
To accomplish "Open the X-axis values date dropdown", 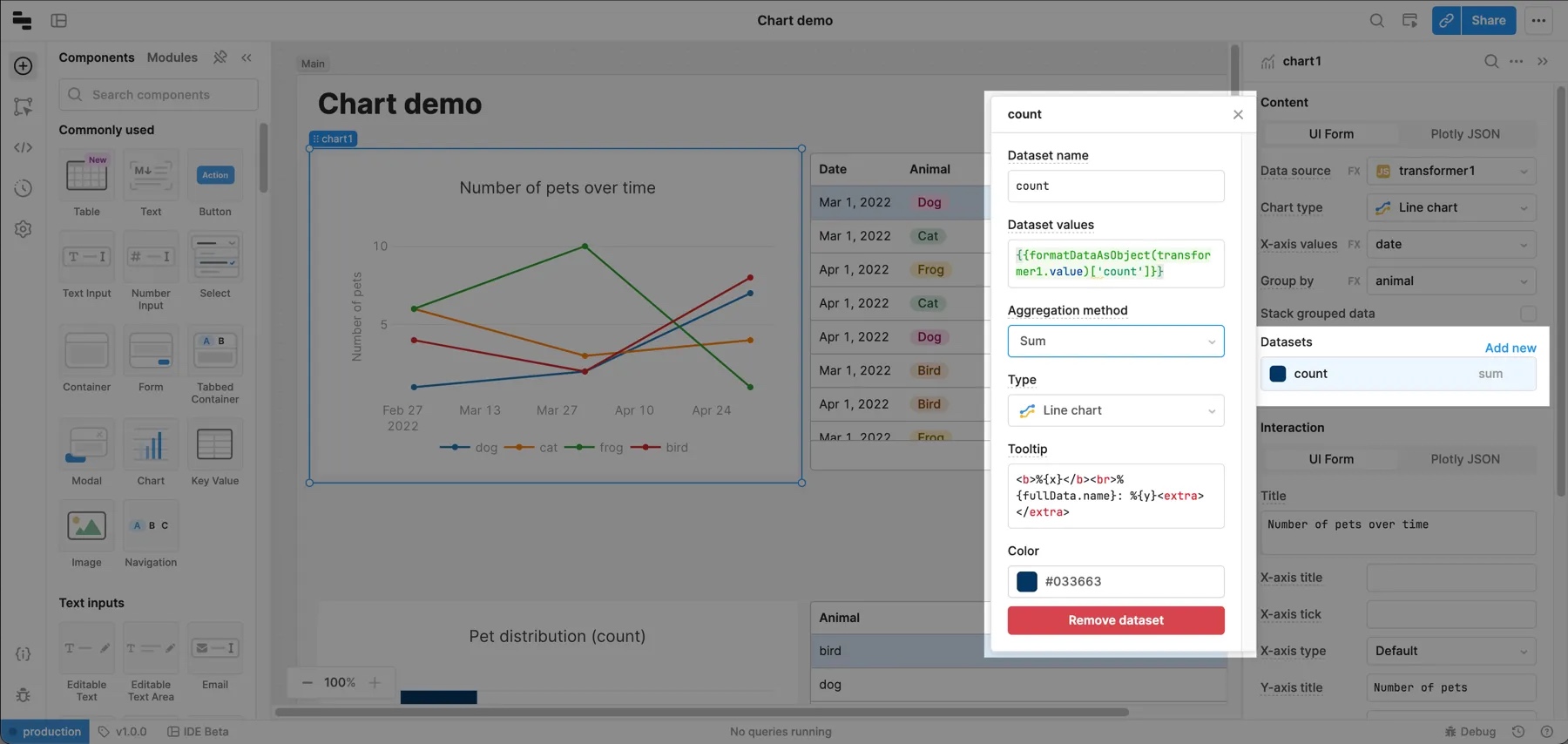I will coord(1451,244).
